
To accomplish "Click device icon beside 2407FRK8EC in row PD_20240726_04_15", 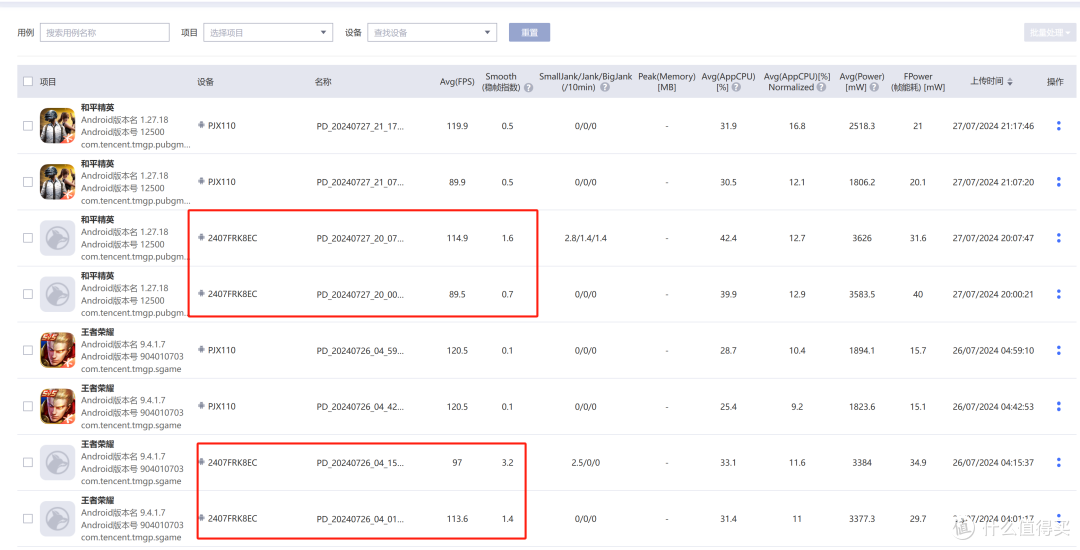I will [x=201, y=462].
